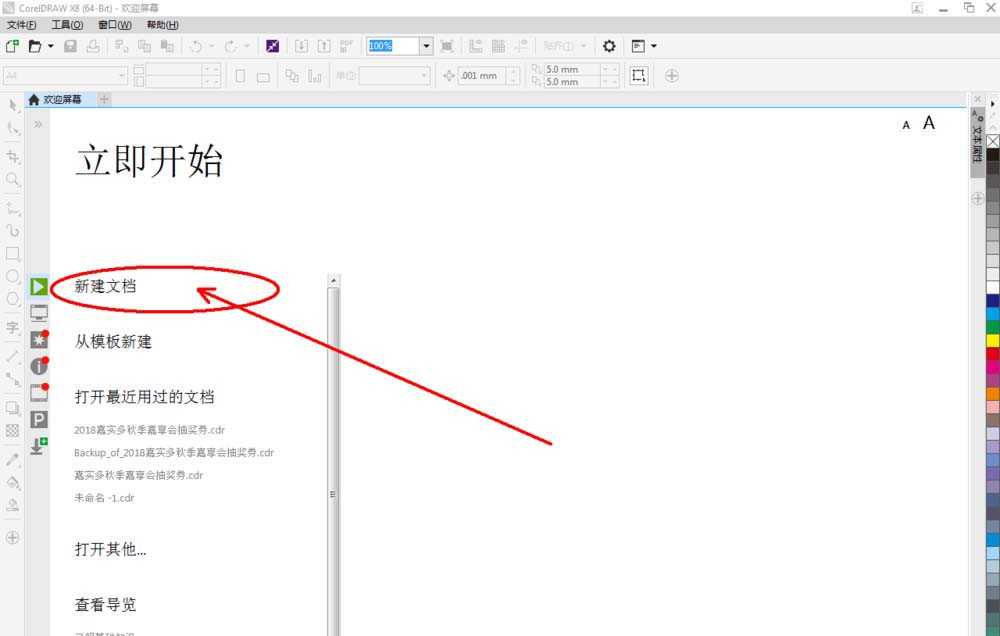
Task: Select the Polygon tool
Action: click(x=13, y=300)
